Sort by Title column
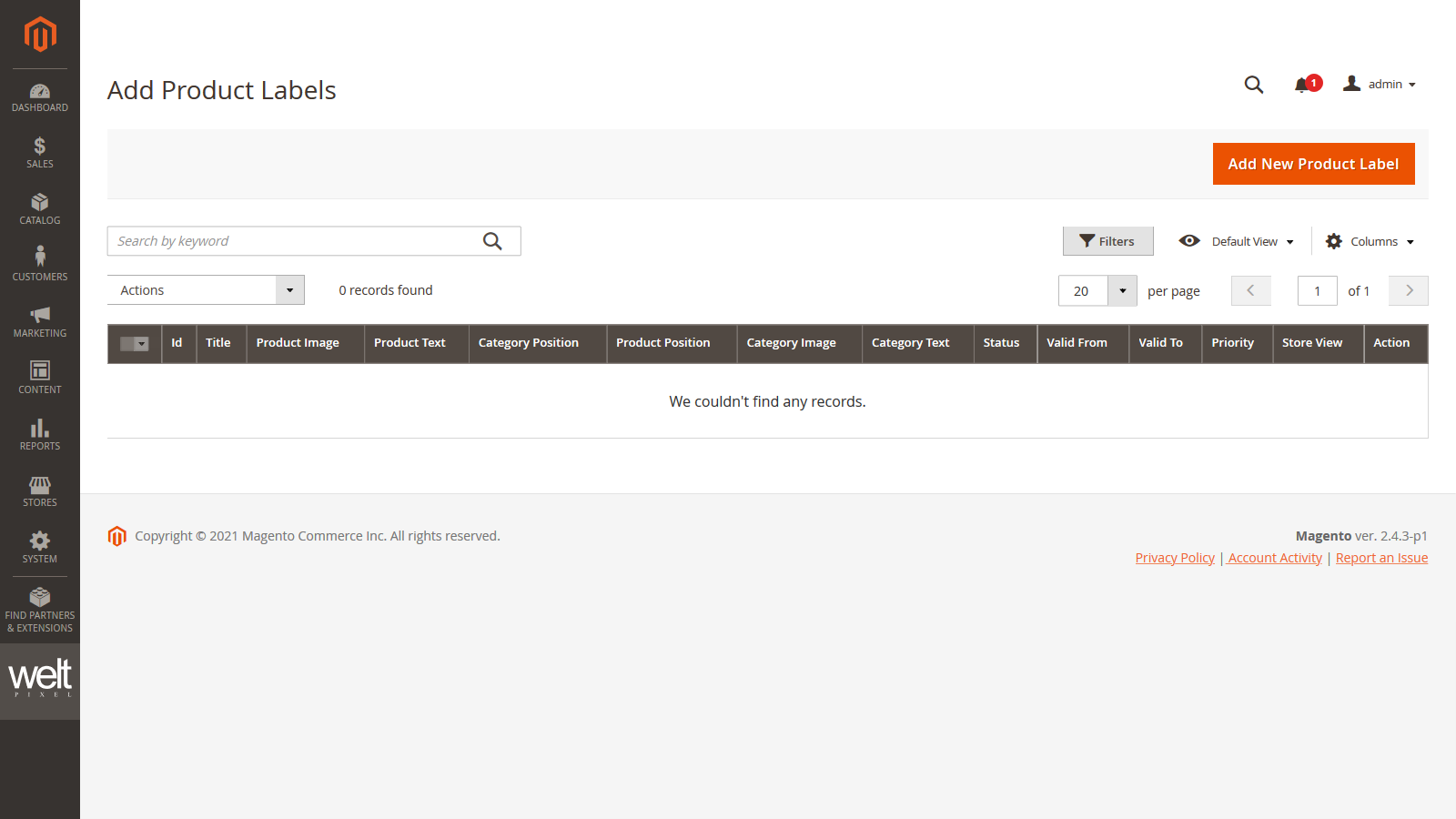Screen dimensions: 1456x819 [221, 343]
